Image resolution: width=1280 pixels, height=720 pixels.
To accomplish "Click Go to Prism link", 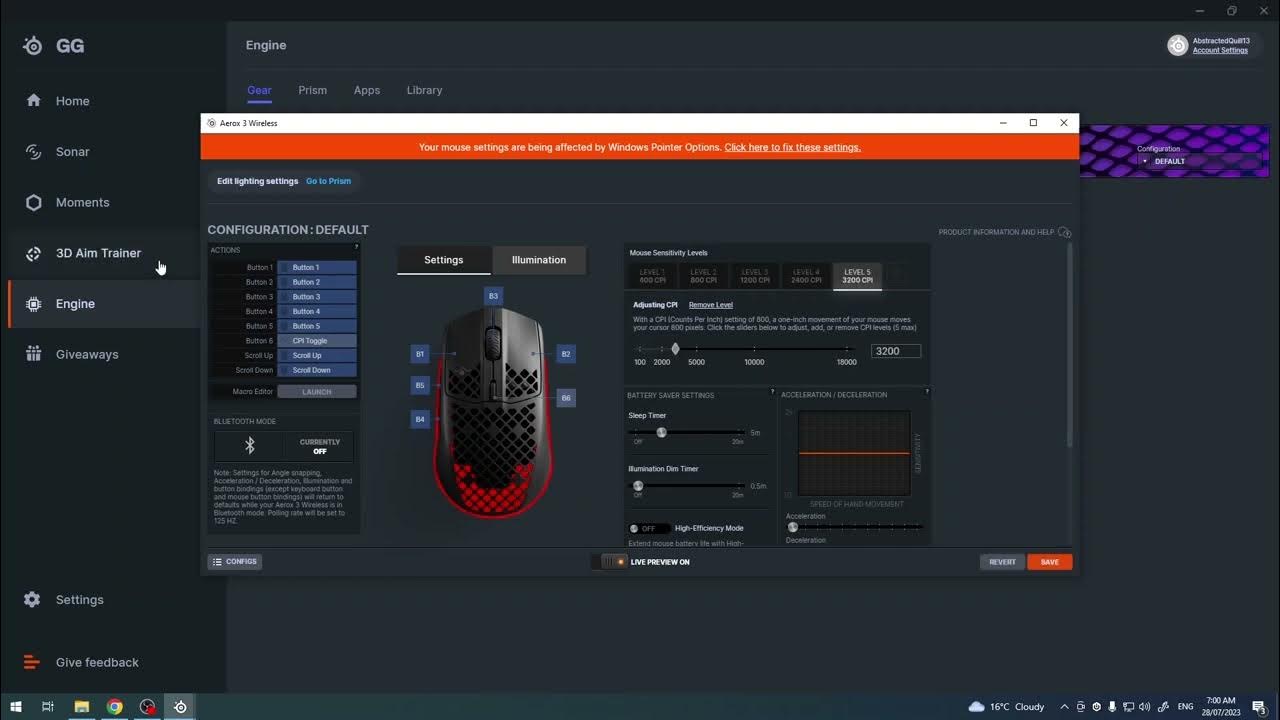I will pyautogui.click(x=328, y=181).
